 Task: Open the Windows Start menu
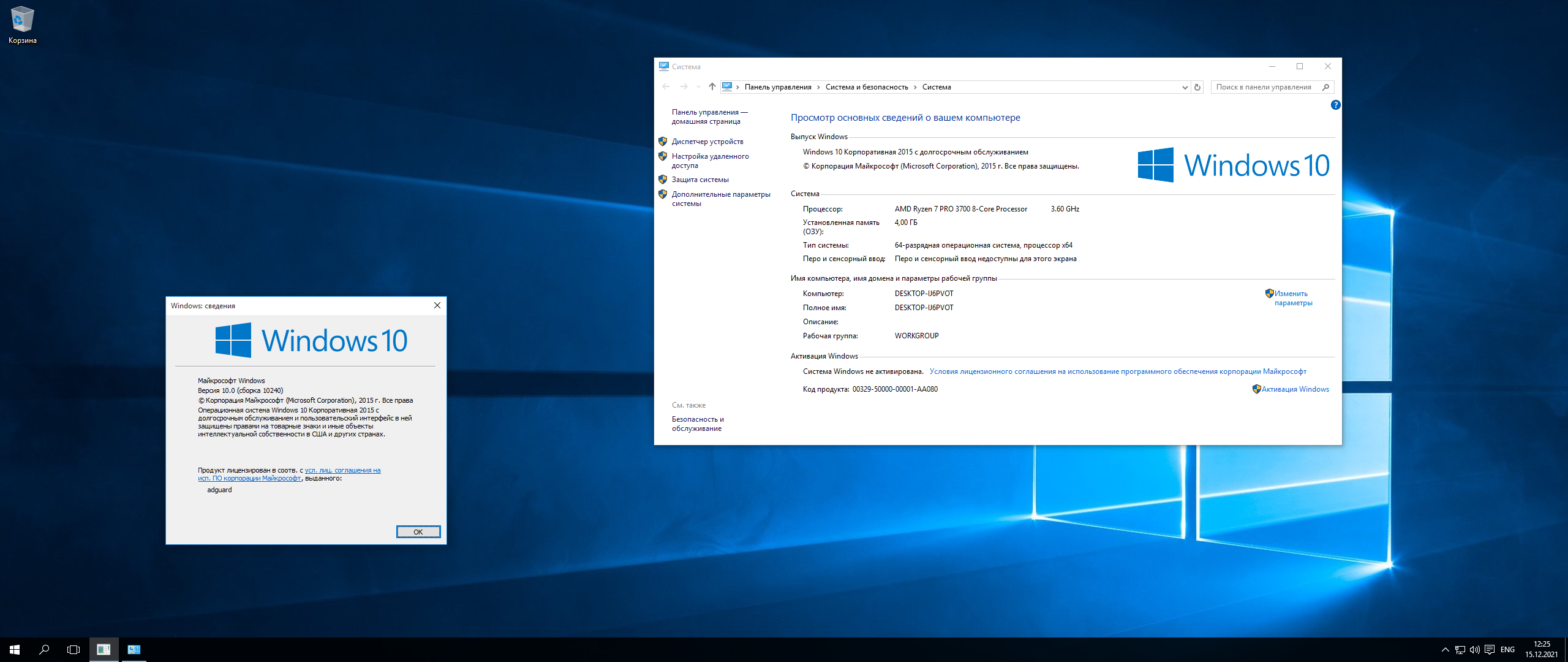click(x=15, y=650)
